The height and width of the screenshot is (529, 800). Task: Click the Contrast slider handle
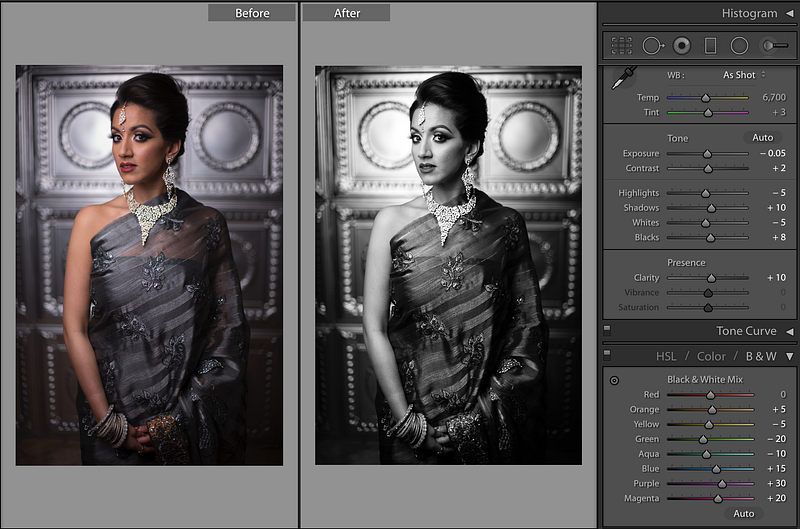[x=708, y=168]
